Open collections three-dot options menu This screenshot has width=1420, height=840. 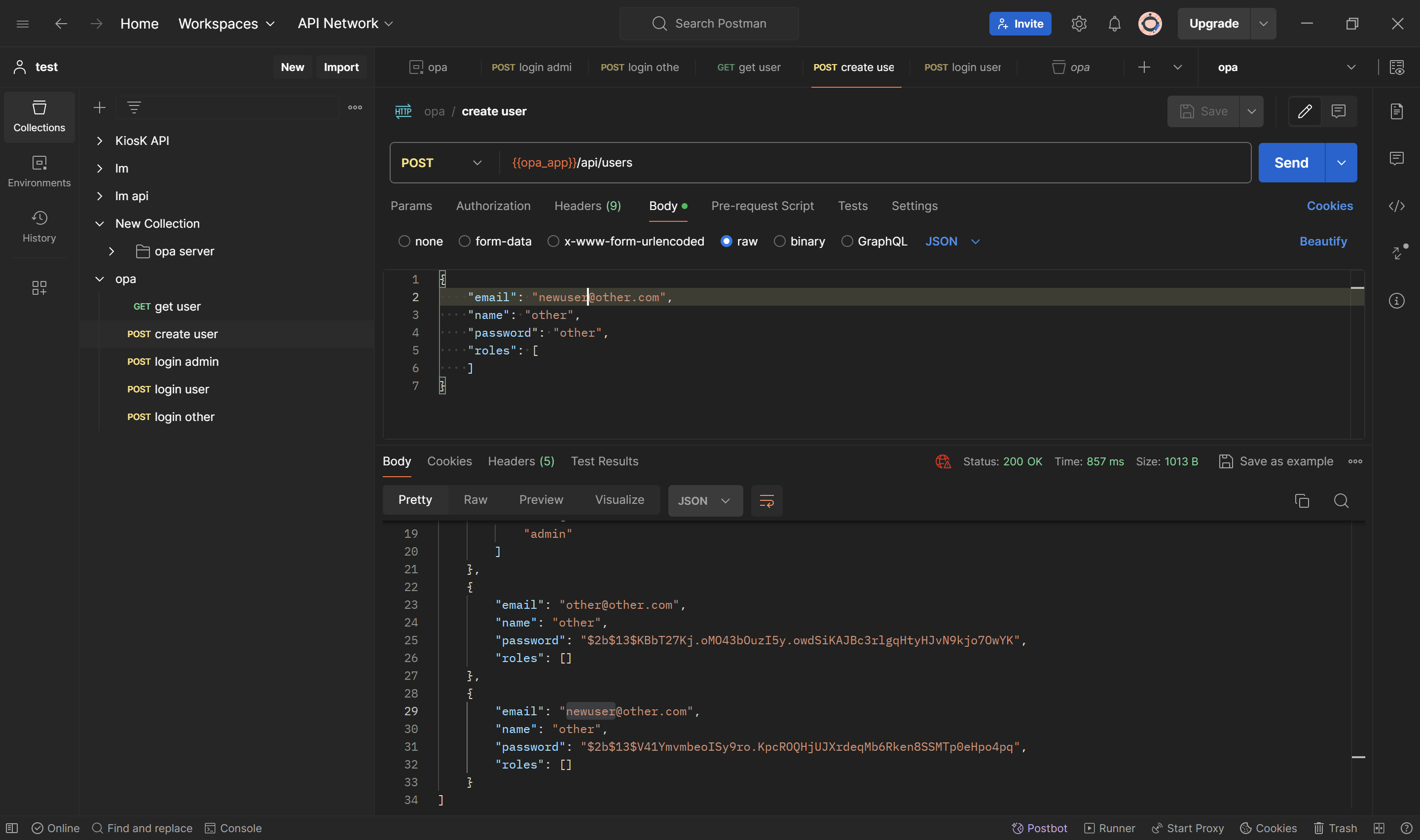pos(355,107)
